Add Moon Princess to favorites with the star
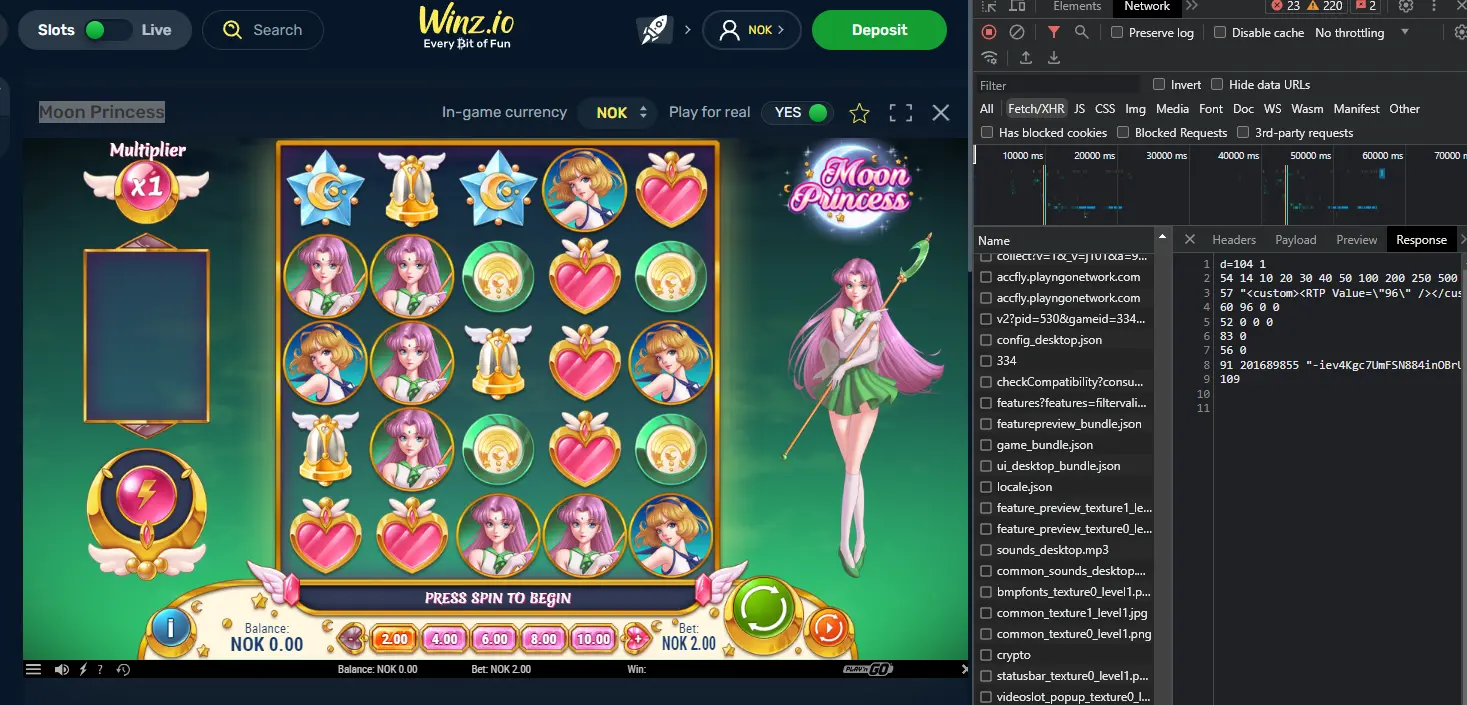1467x705 pixels. point(859,113)
